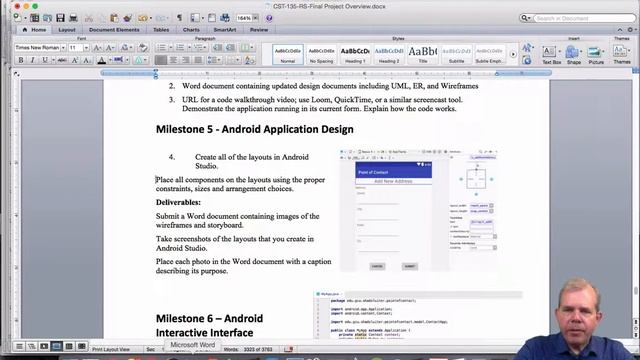
Task: Apply the No Spacing style
Action: pos(321,55)
